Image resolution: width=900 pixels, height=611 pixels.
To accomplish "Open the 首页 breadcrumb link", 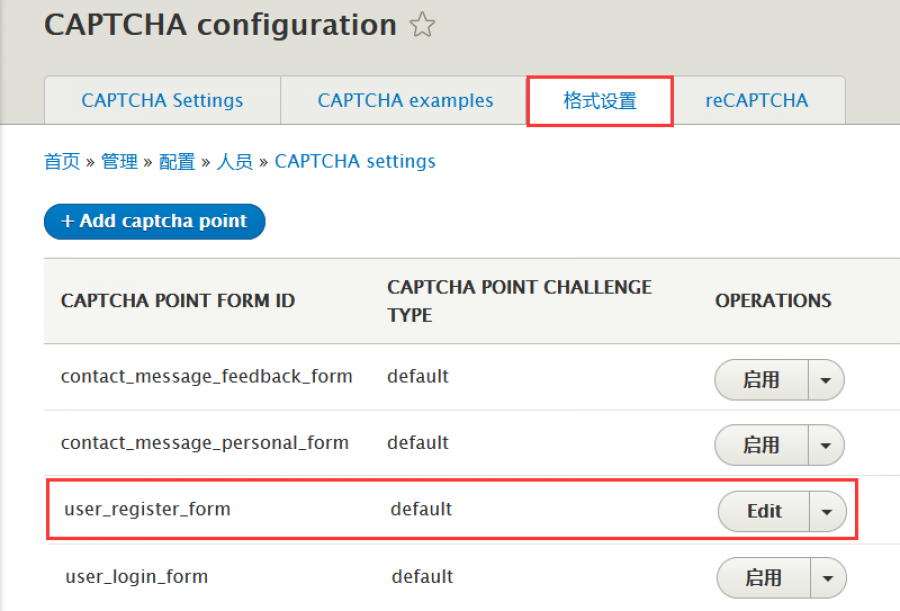I will click(x=62, y=161).
